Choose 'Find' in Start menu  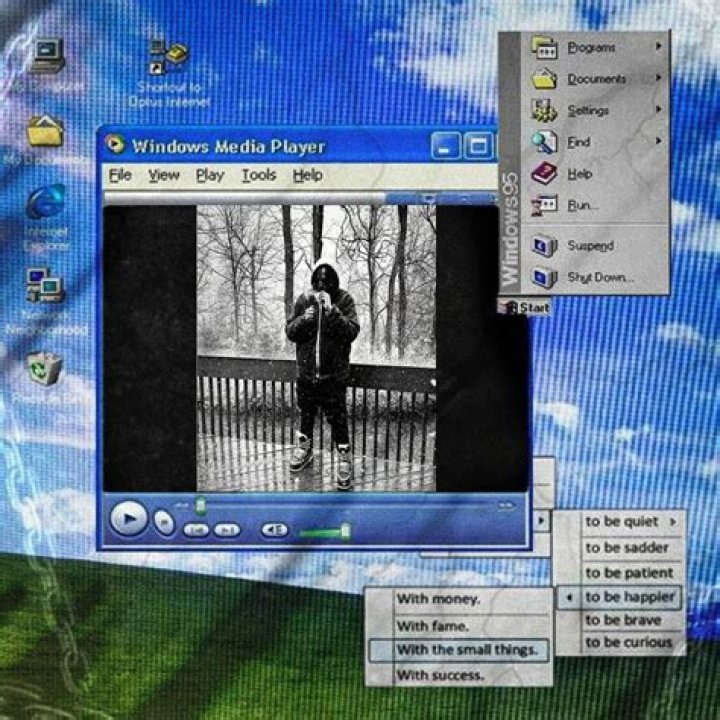coord(579,142)
